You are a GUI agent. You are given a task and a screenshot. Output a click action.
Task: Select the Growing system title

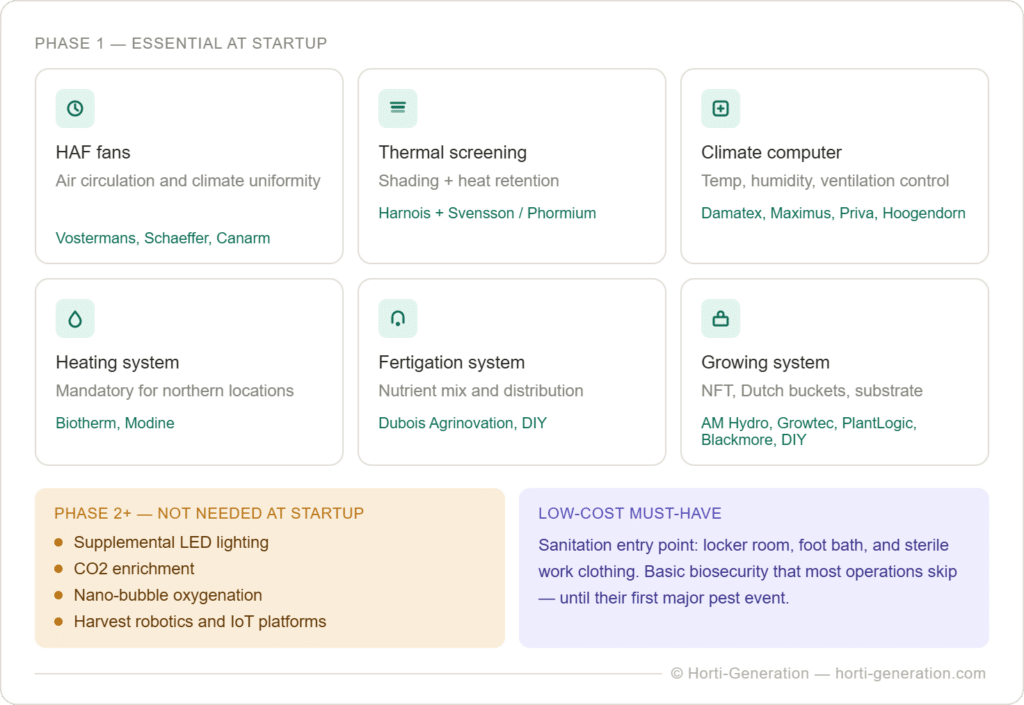(765, 363)
